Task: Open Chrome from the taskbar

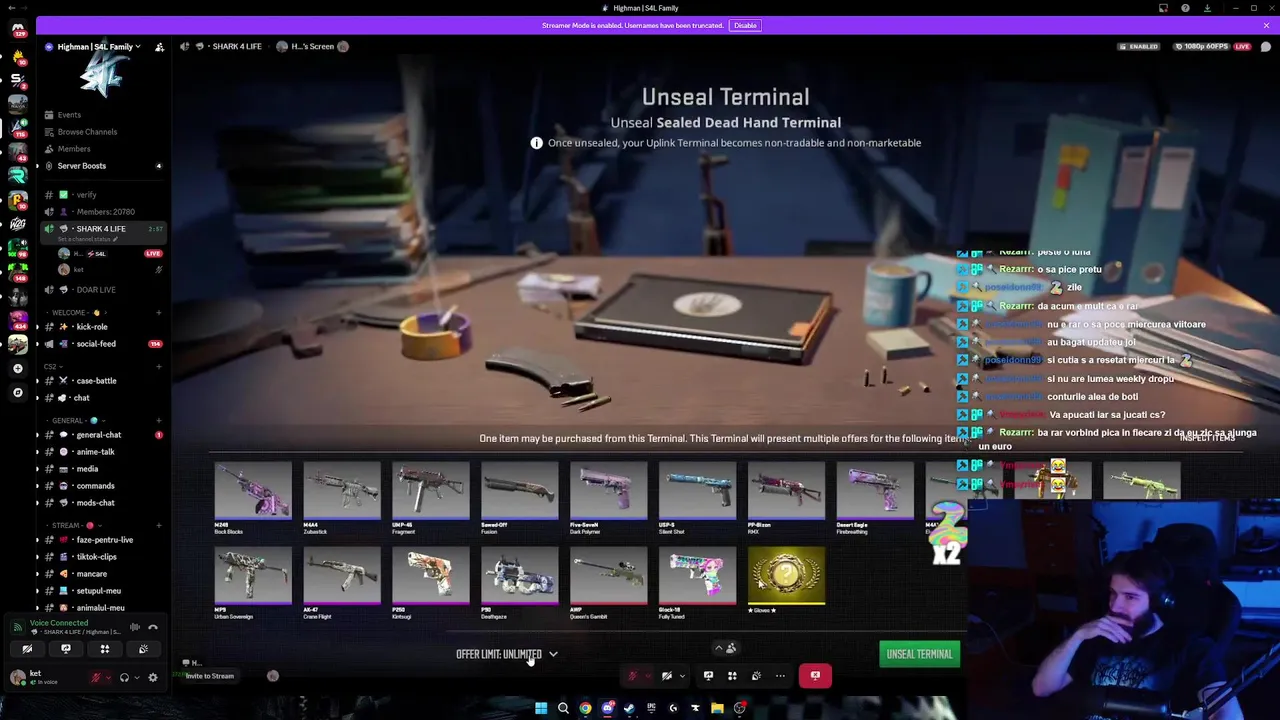Action: (585, 709)
